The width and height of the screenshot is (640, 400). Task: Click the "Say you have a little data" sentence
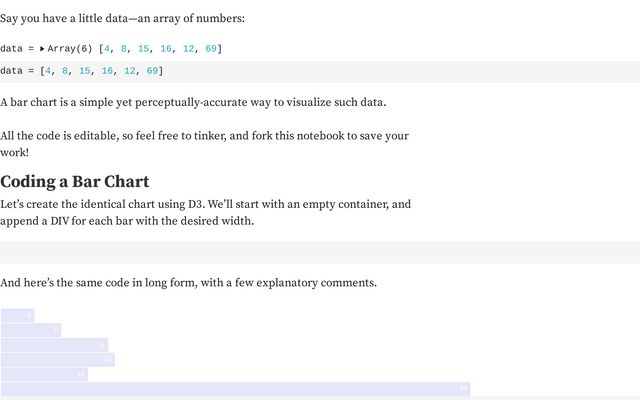pos(122,18)
